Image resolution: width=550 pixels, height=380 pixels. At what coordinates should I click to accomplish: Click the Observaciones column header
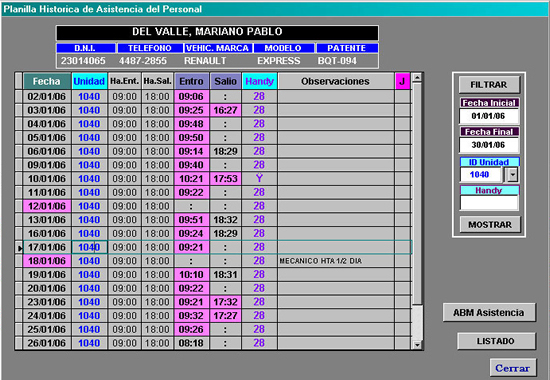pyautogui.click(x=335, y=81)
